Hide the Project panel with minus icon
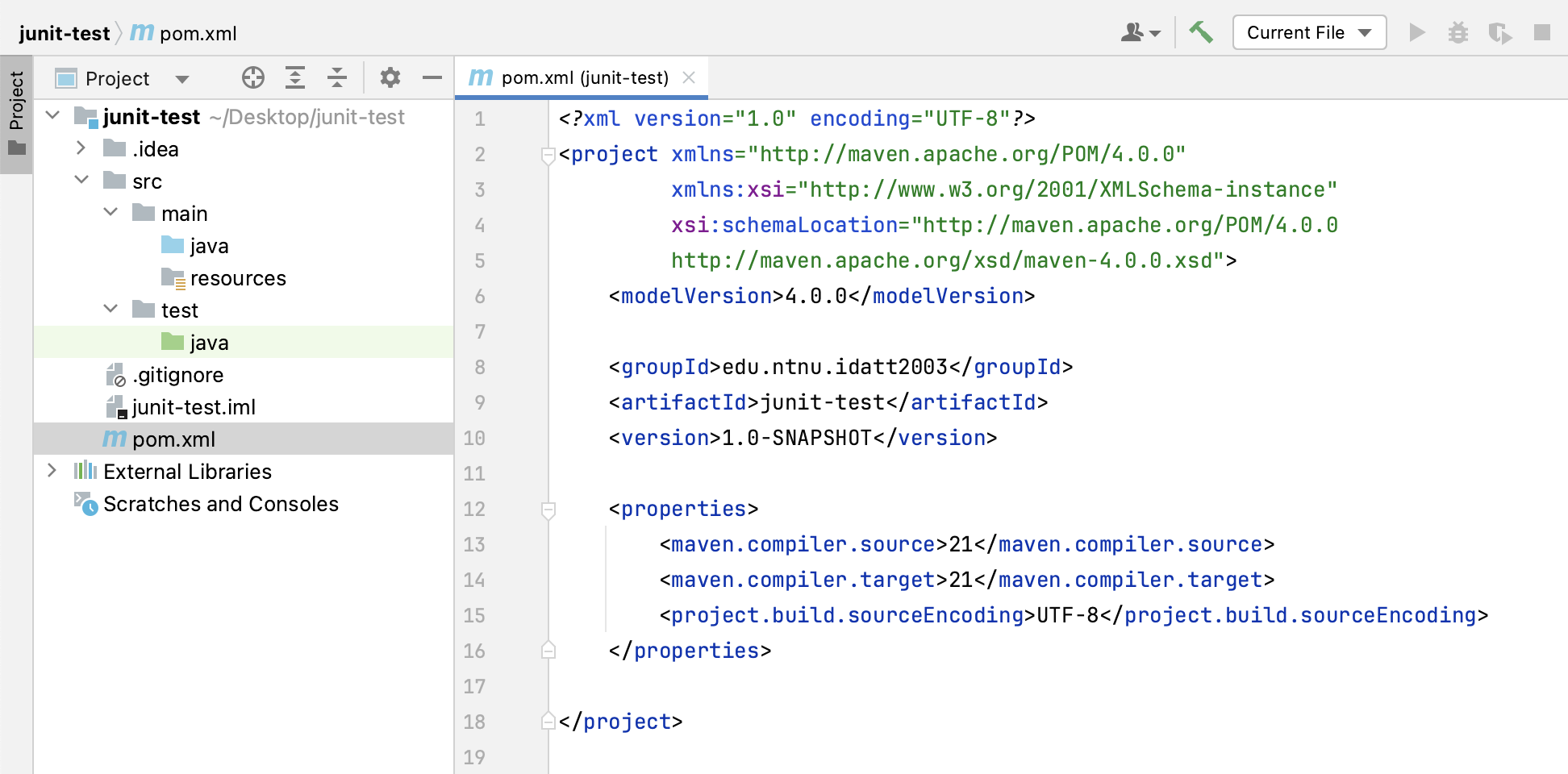Image resolution: width=1568 pixels, height=774 pixels. coord(432,77)
